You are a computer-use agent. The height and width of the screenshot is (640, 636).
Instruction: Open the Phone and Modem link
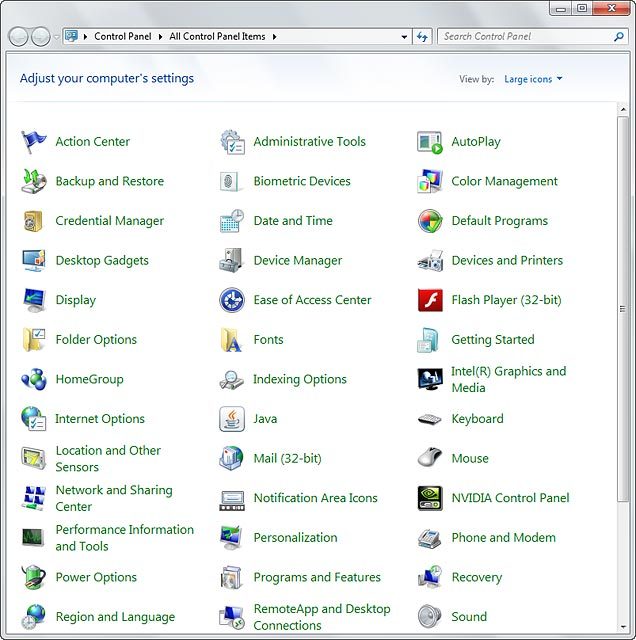coord(503,538)
